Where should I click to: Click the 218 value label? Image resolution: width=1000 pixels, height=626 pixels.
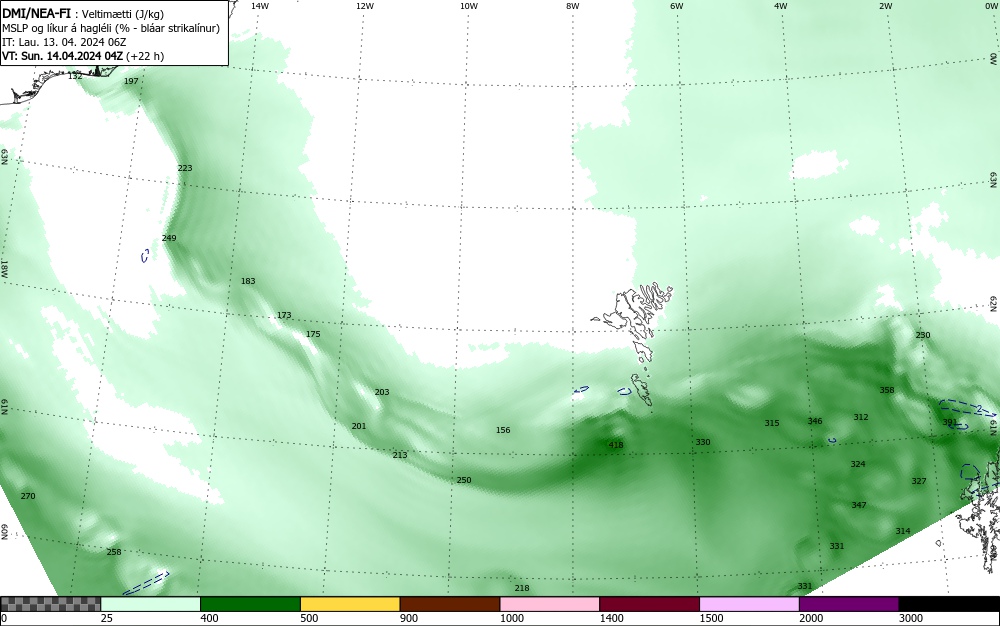pyautogui.click(x=521, y=588)
